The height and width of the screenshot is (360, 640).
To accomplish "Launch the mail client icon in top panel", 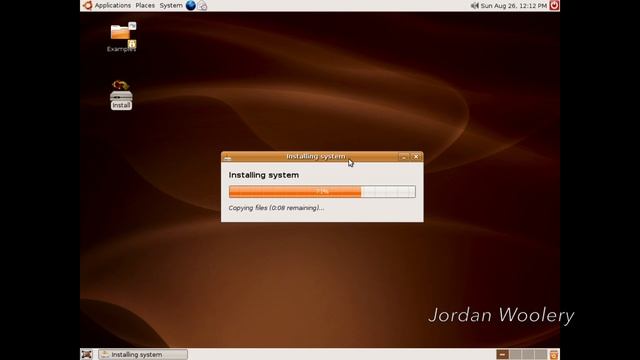I will pos(202,5).
